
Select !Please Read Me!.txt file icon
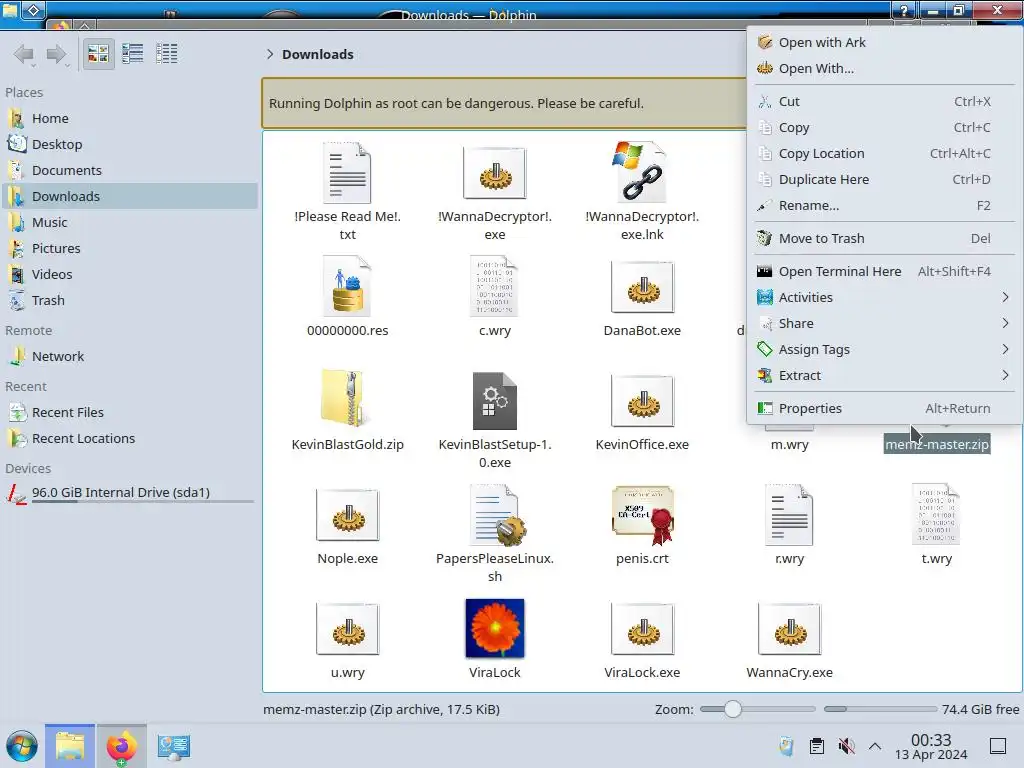(347, 173)
